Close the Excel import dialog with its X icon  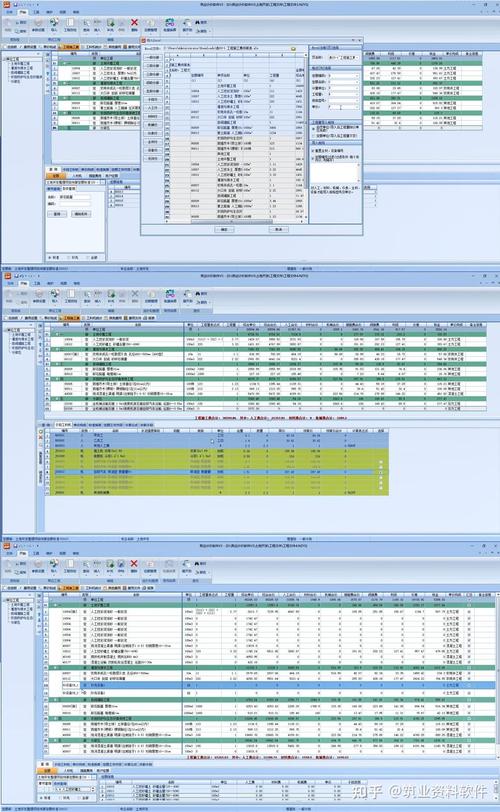[x=359, y=40]
